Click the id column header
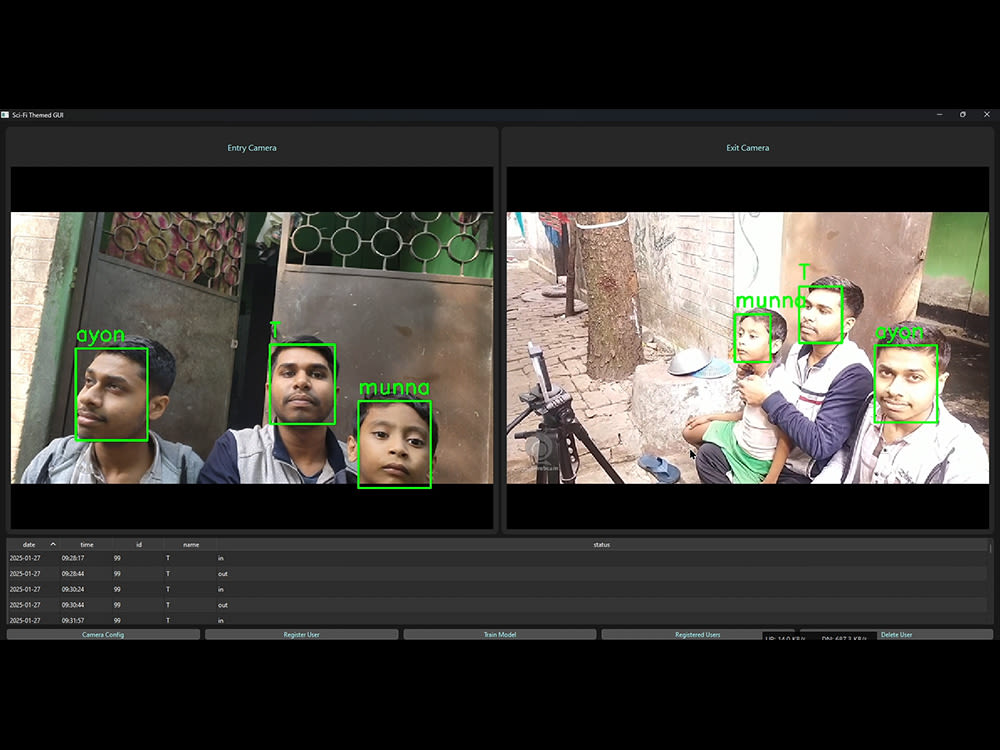This screenshot has height=750, width=1000. pos(139,545)
